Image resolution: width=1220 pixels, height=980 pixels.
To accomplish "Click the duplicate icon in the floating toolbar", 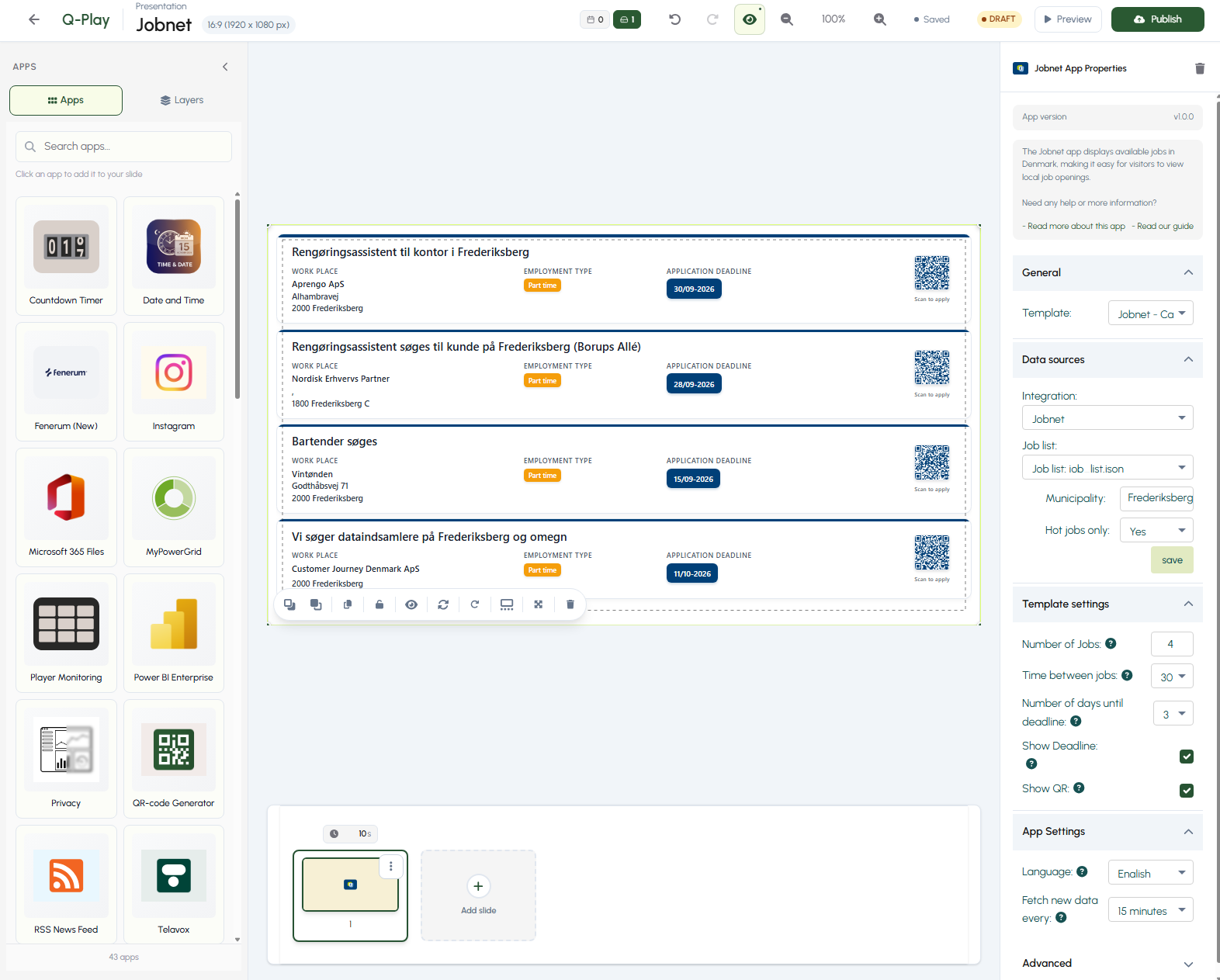I will click(348, 604).
